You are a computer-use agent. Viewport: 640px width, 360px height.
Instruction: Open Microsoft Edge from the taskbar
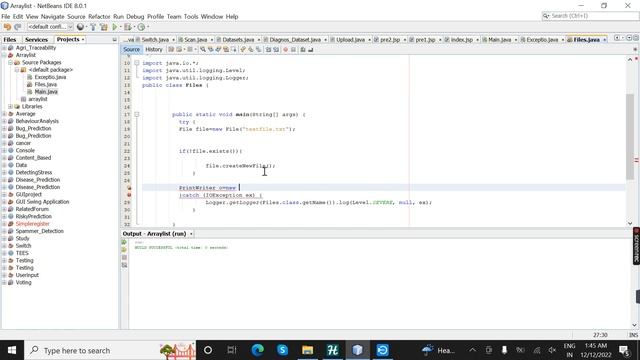coord(258,350)
